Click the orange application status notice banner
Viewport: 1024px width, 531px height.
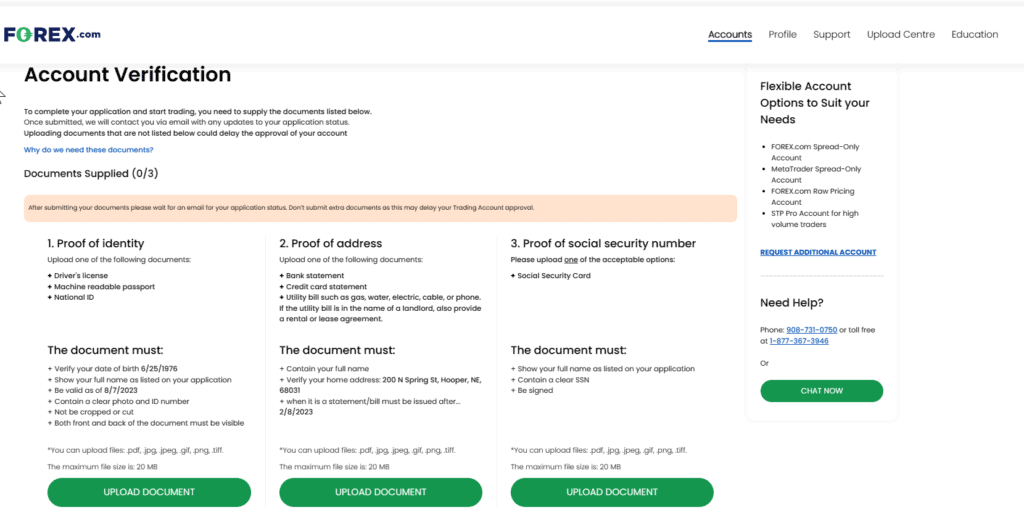[380, 208]
